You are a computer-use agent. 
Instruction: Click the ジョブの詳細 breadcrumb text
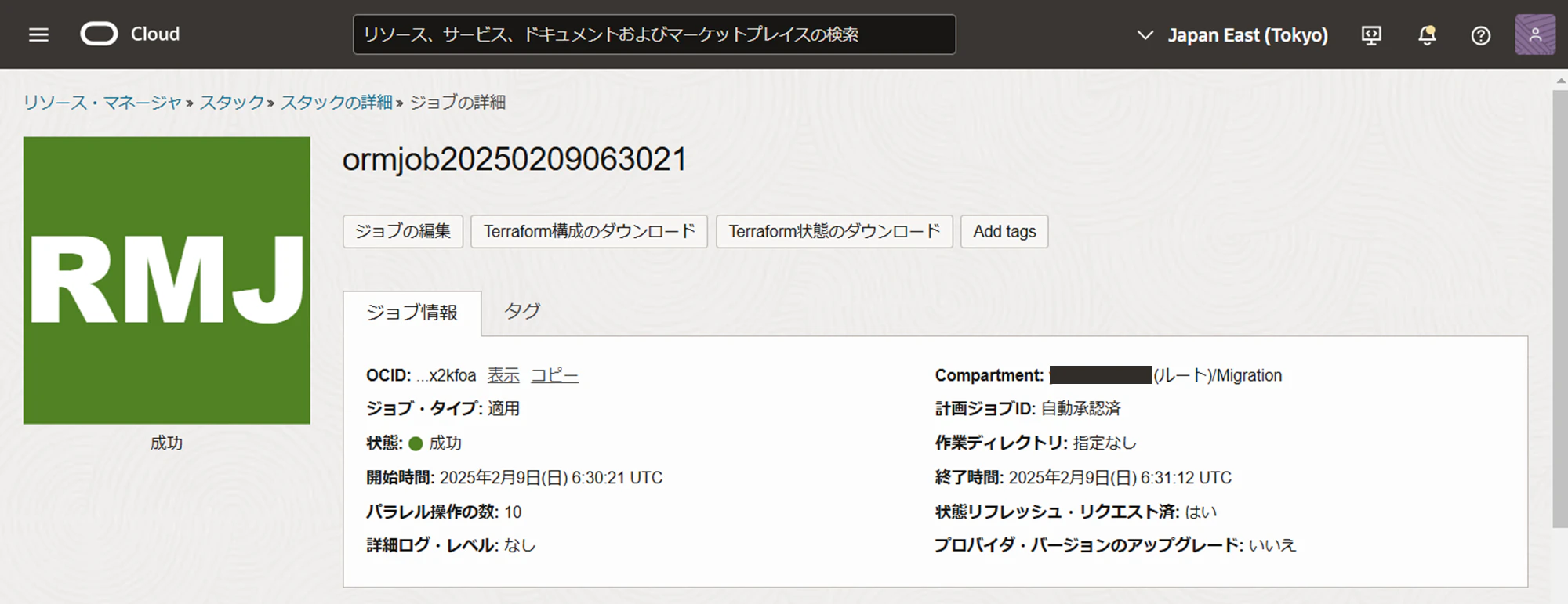[458, 103]
